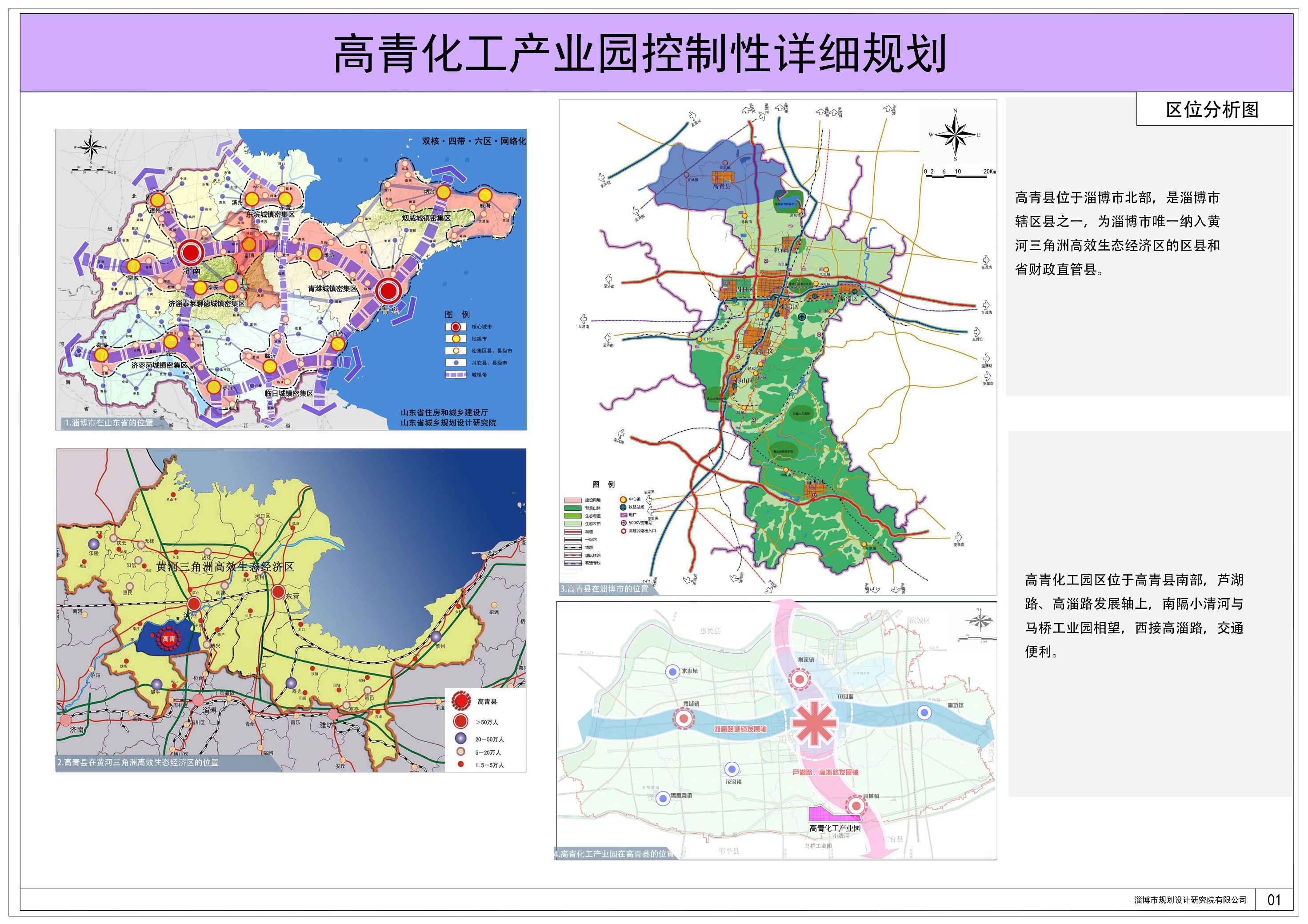Click page number 01 at bottom right

[x=1273, y=900]
